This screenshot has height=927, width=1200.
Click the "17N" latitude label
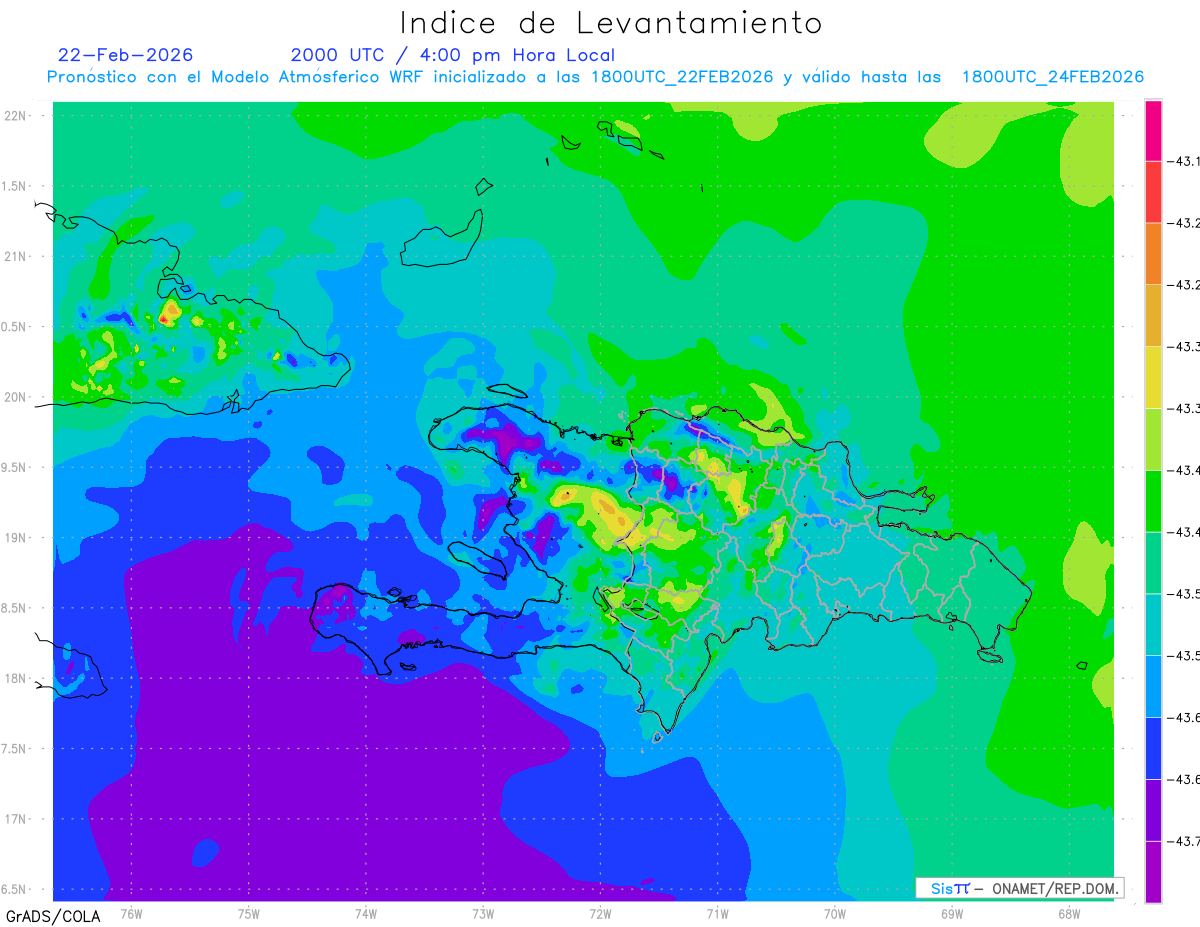pos(14,819)
